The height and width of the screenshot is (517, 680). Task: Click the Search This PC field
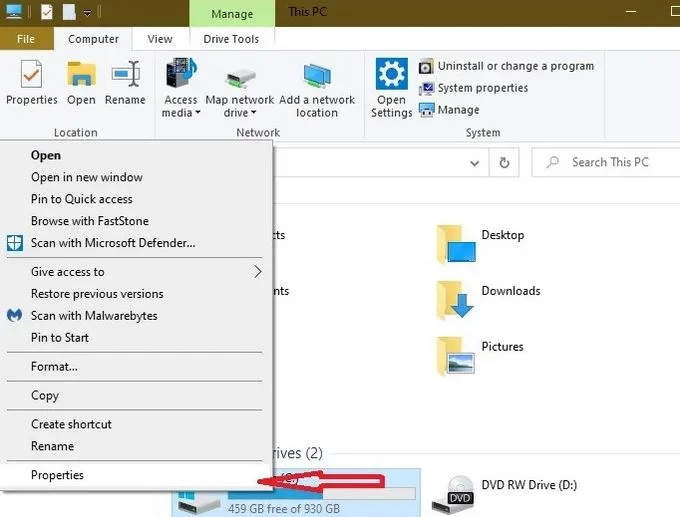[x=606, y=162]
